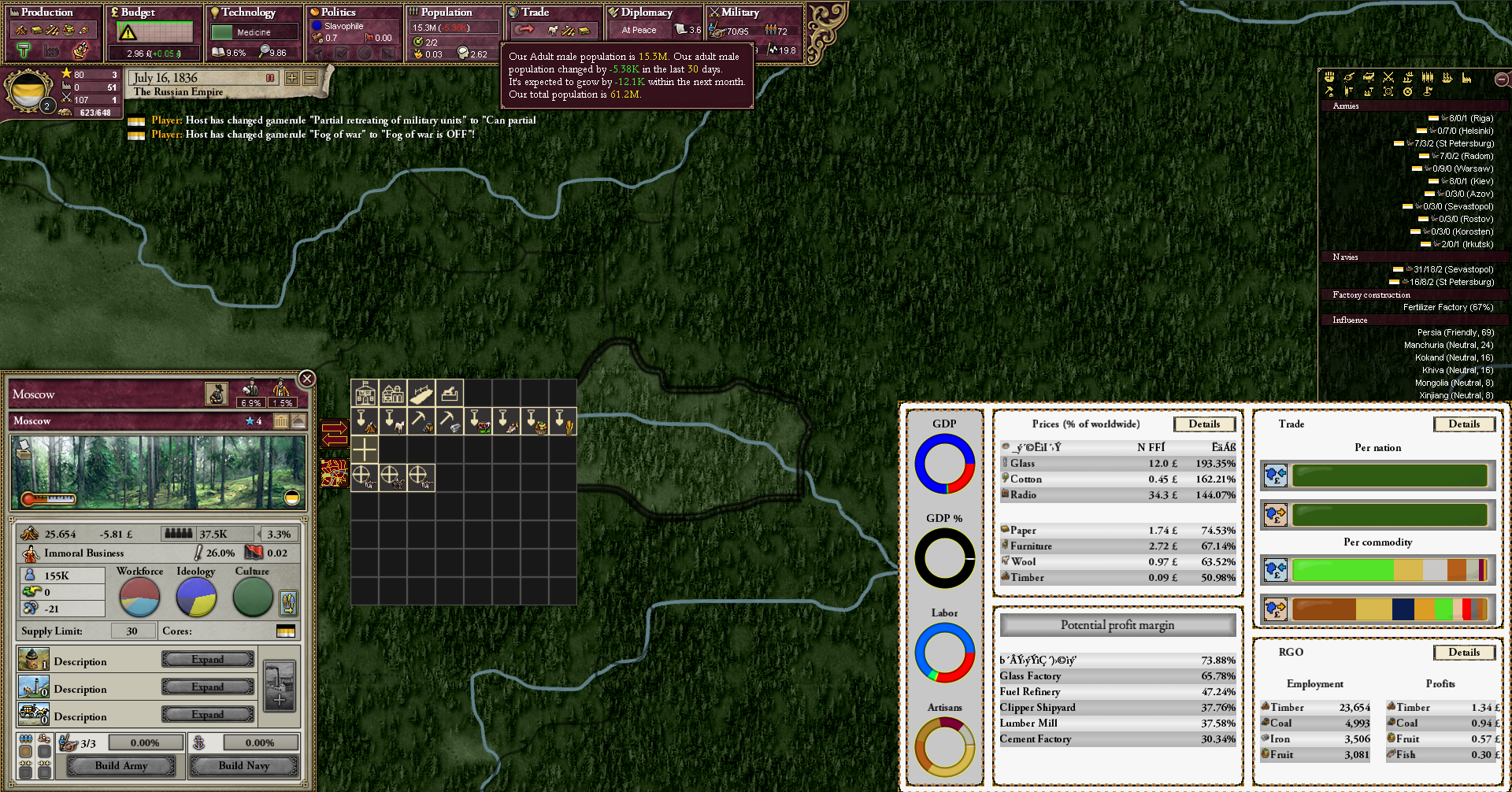Open the Production tab
This screenshot has height=792, width=1512.
point(54,33)
